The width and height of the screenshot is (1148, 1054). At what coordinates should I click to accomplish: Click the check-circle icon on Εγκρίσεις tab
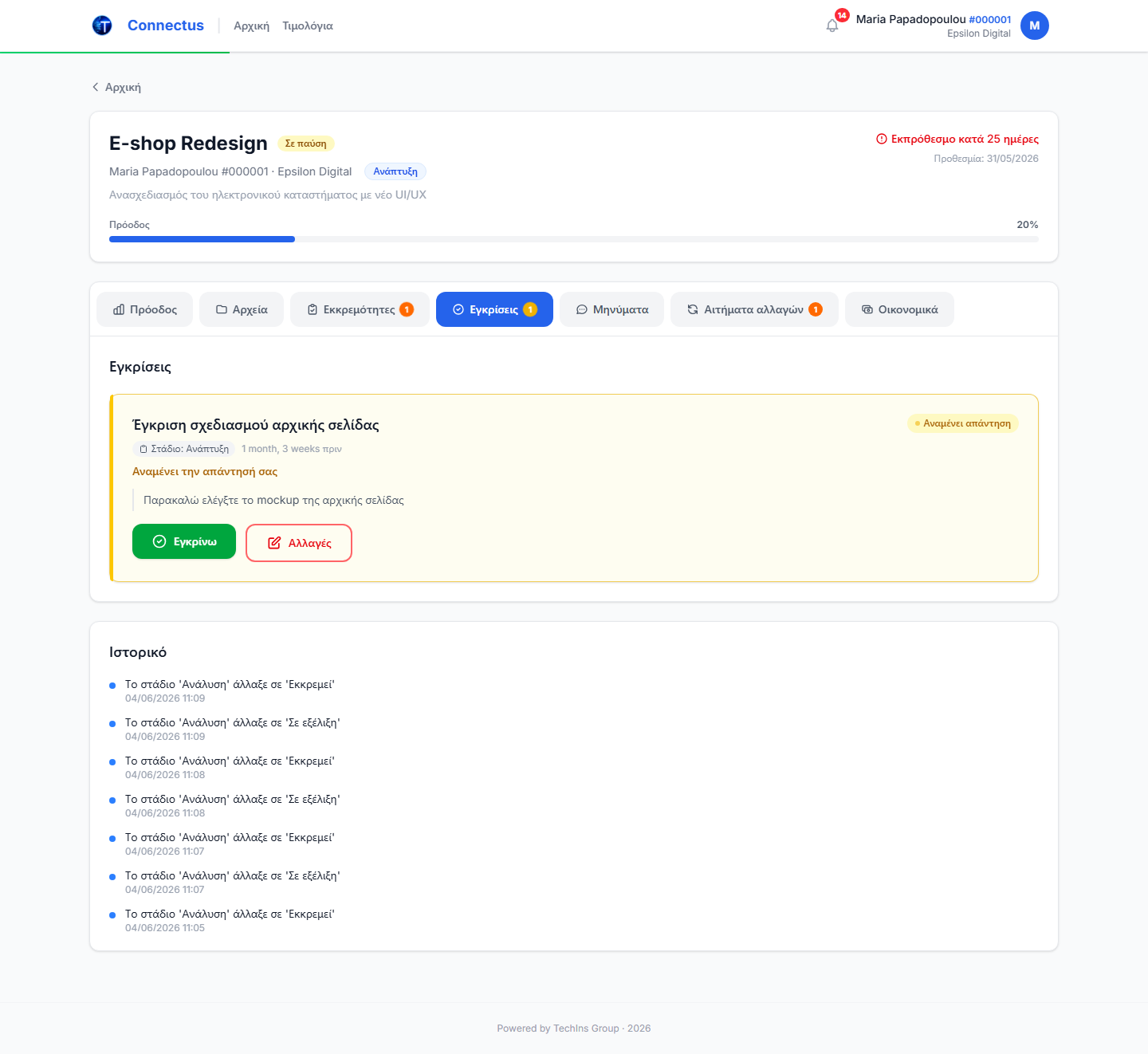pyautogui.click(x=458, y=309)
